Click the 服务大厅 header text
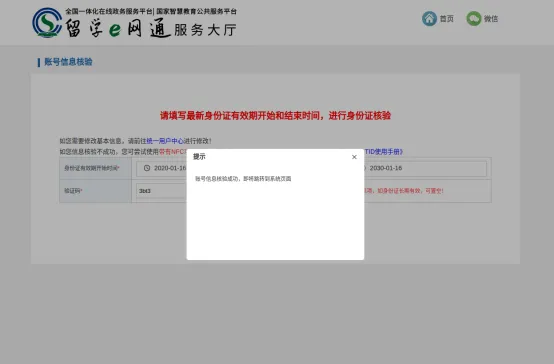 pos(205,30)
